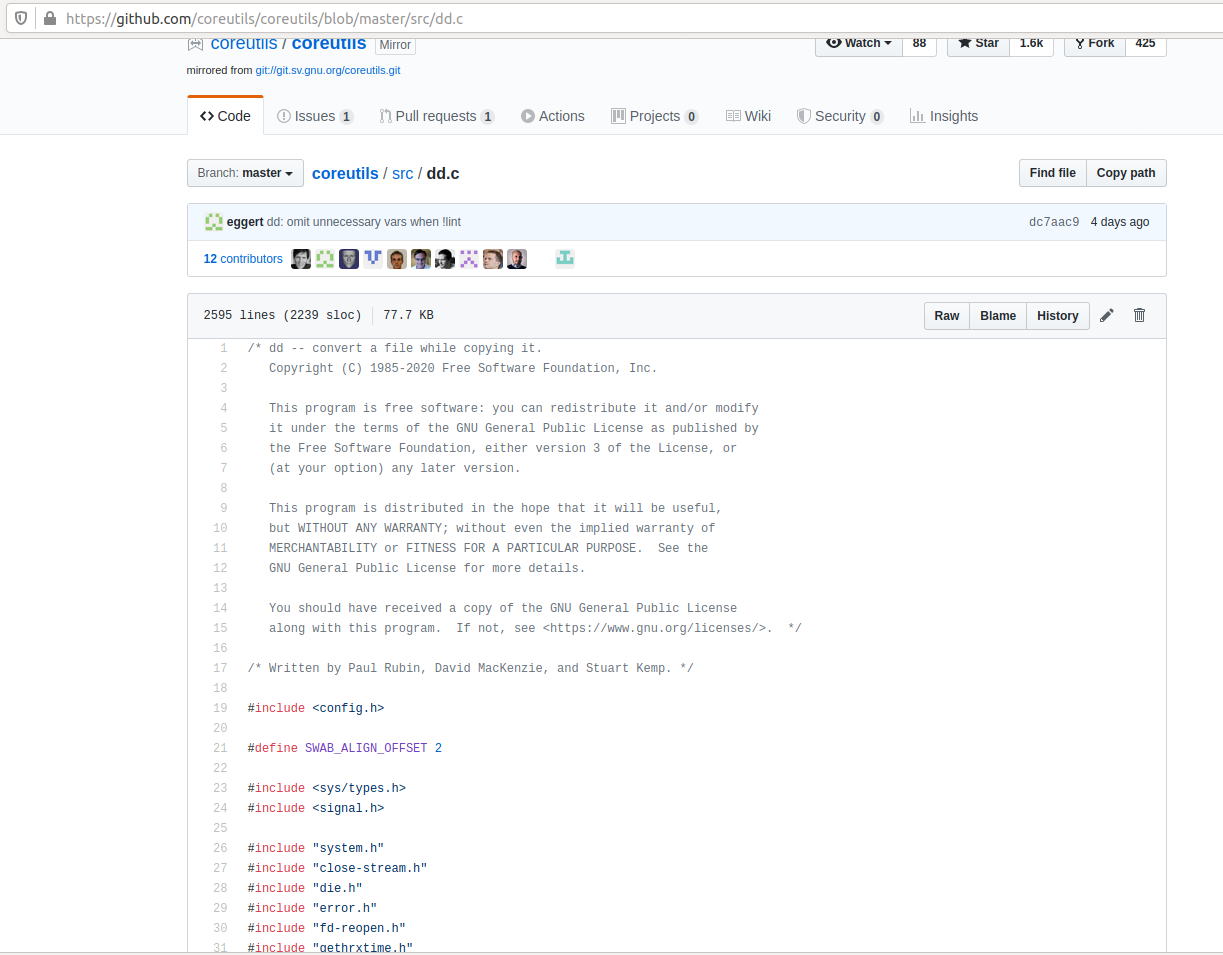View the History of dd.c
The image size is (1223, 955).
[x=1058, y=316]
